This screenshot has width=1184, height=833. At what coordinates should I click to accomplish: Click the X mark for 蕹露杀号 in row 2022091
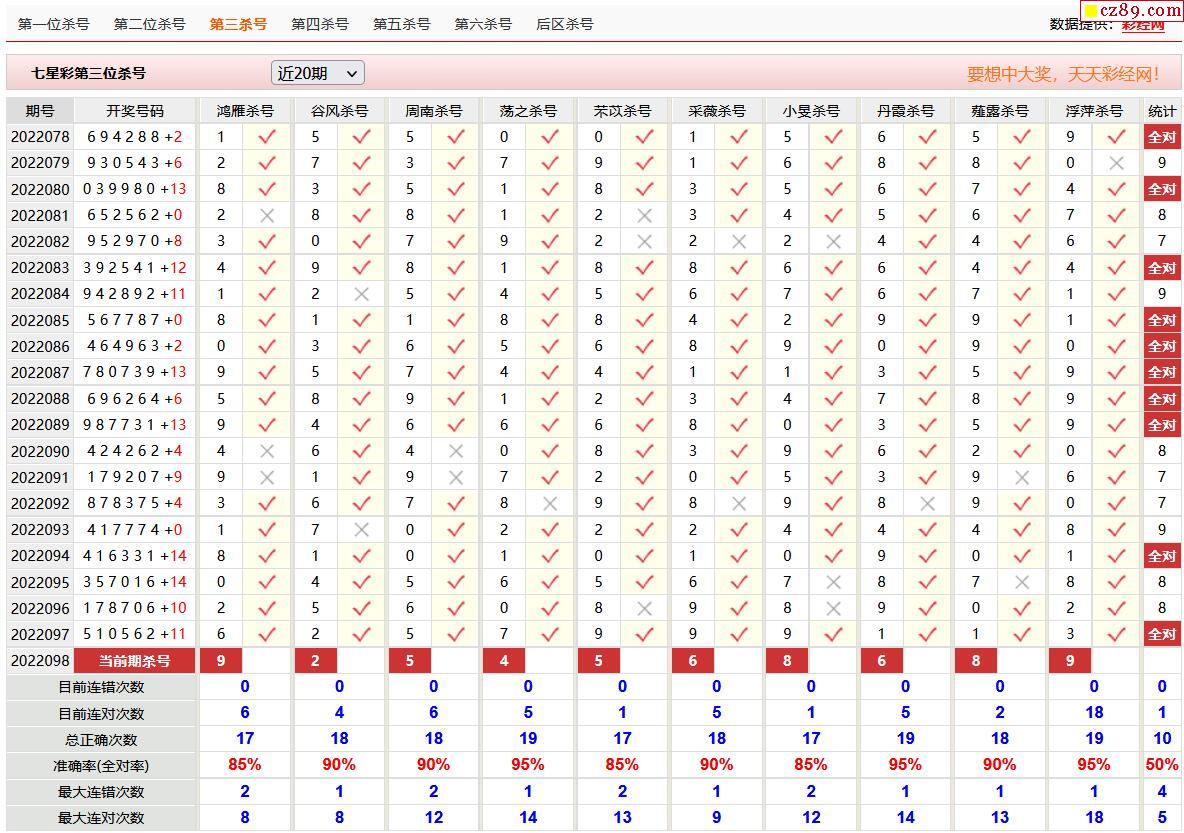1022,477
